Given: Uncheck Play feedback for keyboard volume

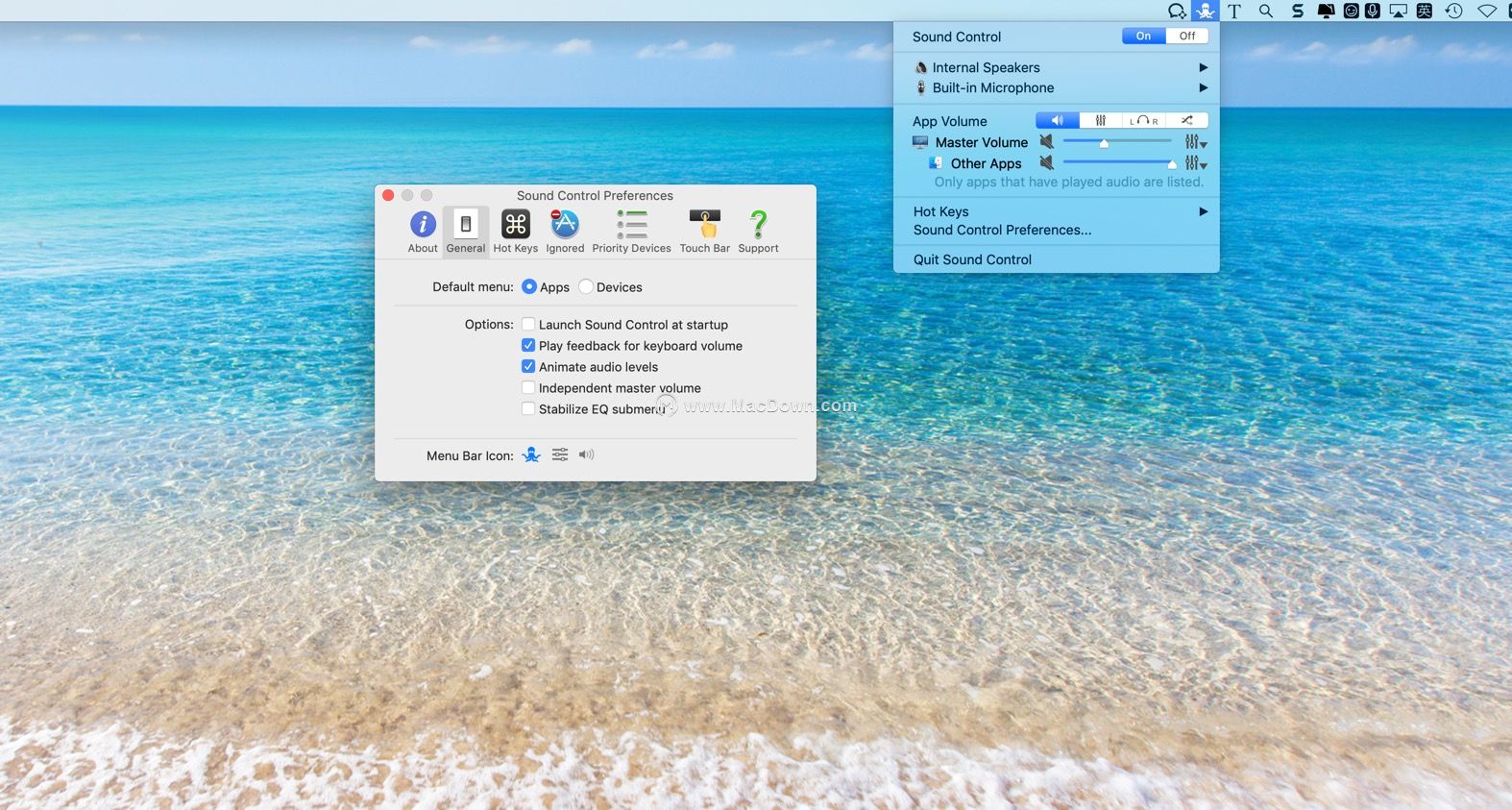Looking at the screenshot, I should click(528, 346).
